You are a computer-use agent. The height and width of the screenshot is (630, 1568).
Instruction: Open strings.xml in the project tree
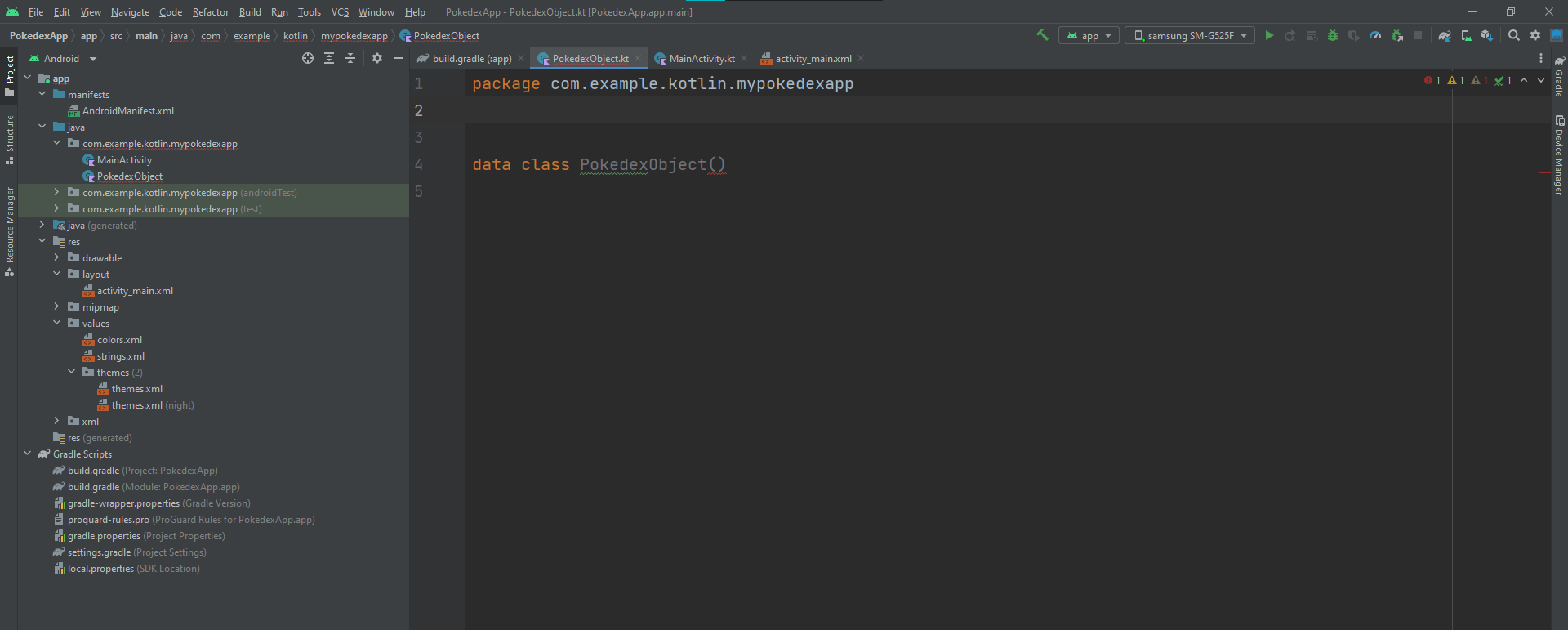click(x=120, y=356)
